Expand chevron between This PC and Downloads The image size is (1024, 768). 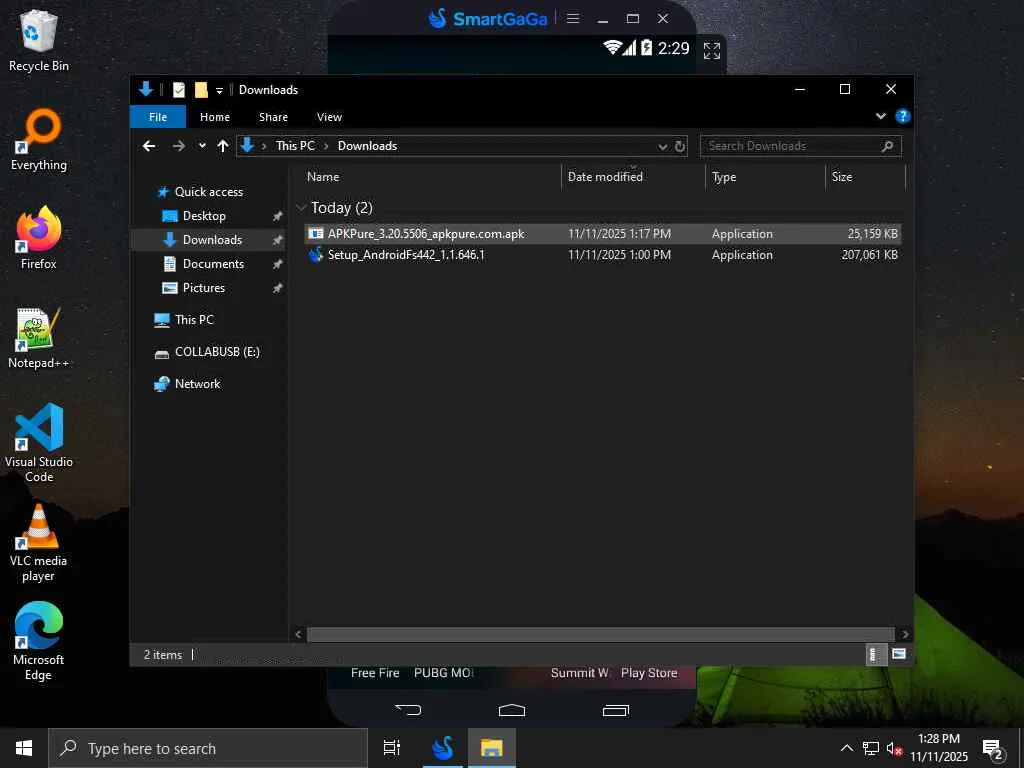coord(326,146)
